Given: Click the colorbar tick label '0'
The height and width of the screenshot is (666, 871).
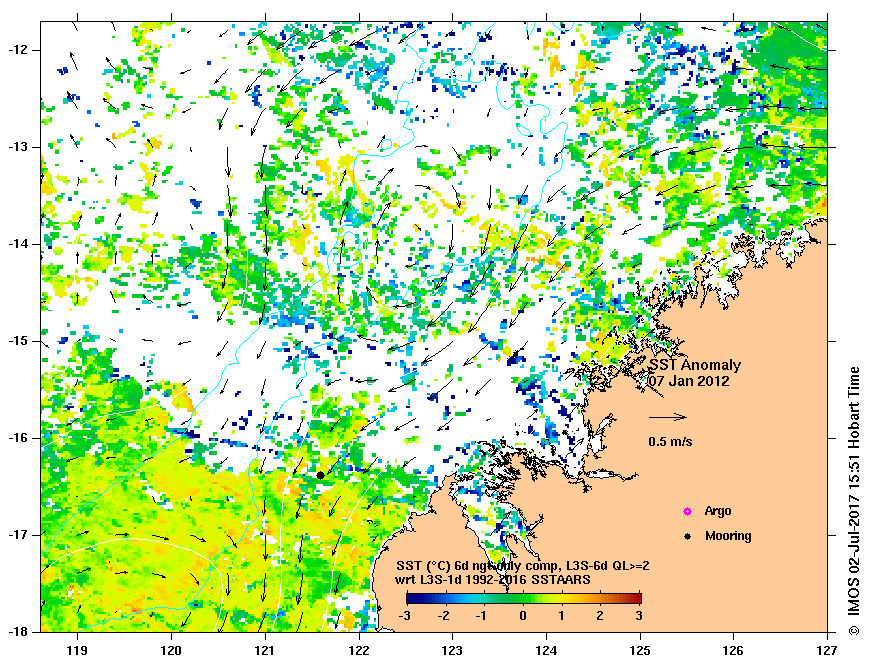Looking at the screenshot, I should click(523, 615).
